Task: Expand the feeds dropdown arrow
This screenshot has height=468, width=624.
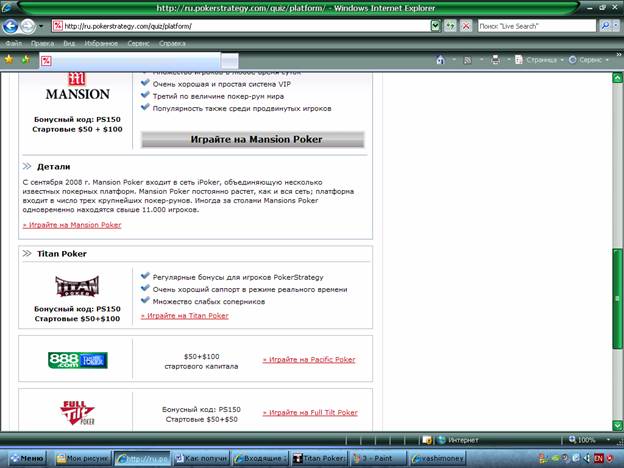Action: 481,60
